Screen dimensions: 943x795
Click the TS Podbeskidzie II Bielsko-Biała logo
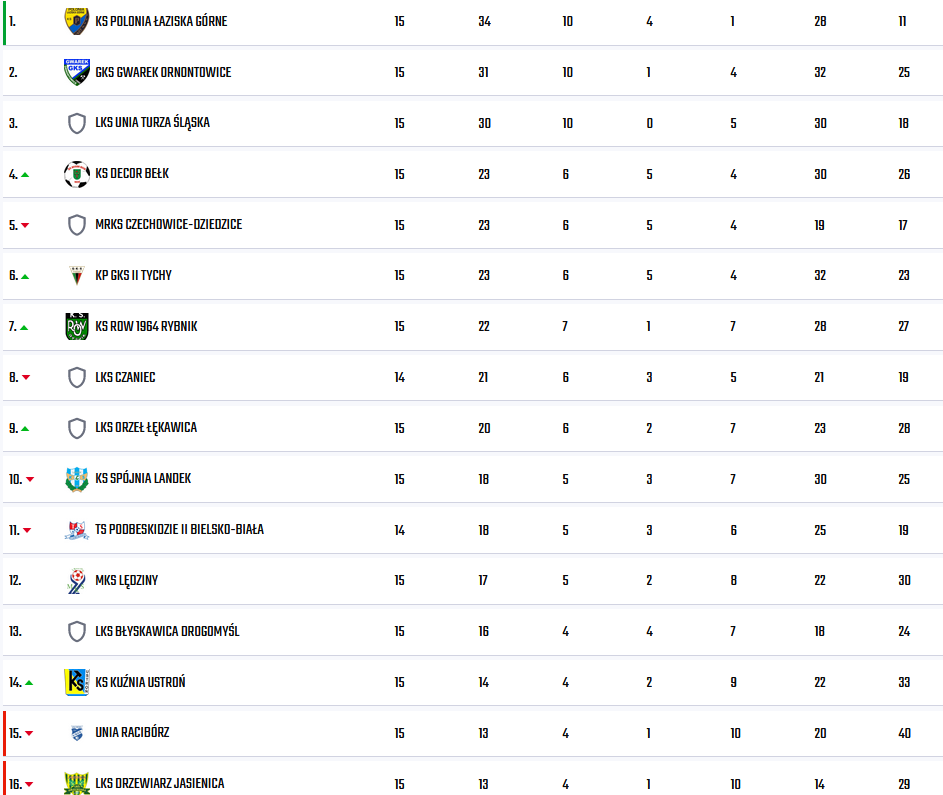coord(76,530)
